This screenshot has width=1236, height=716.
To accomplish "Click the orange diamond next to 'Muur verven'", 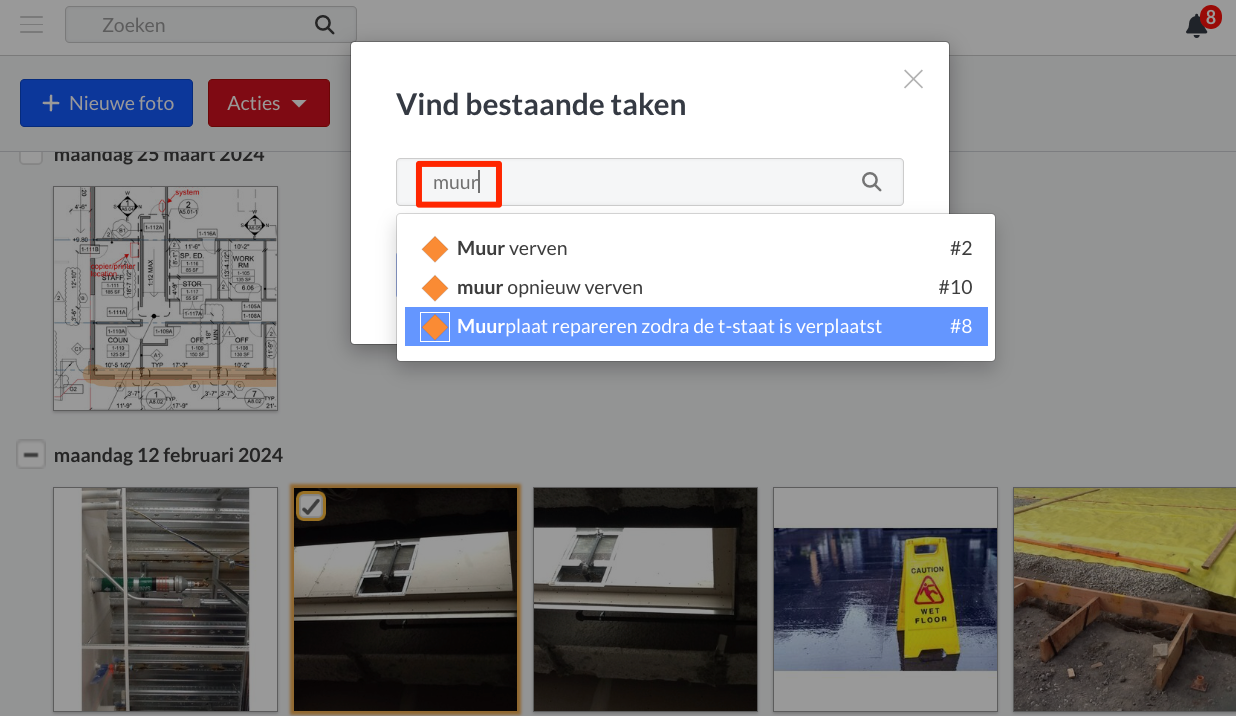I will click(x=434, y=248).
